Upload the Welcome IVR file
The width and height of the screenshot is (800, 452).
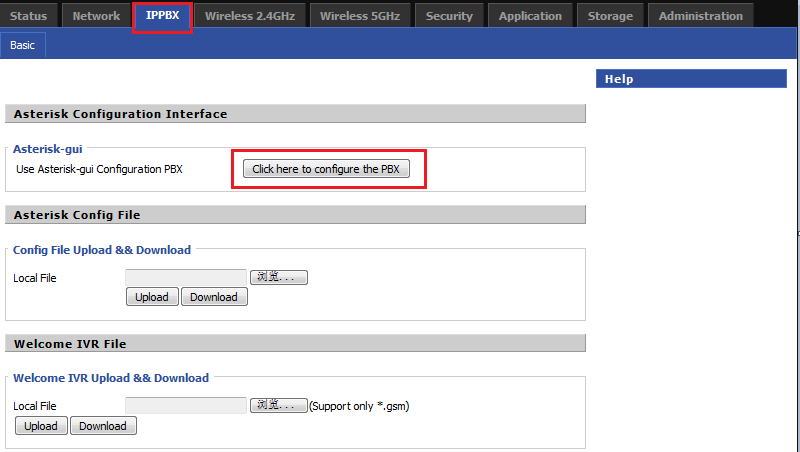click(41, 426)
